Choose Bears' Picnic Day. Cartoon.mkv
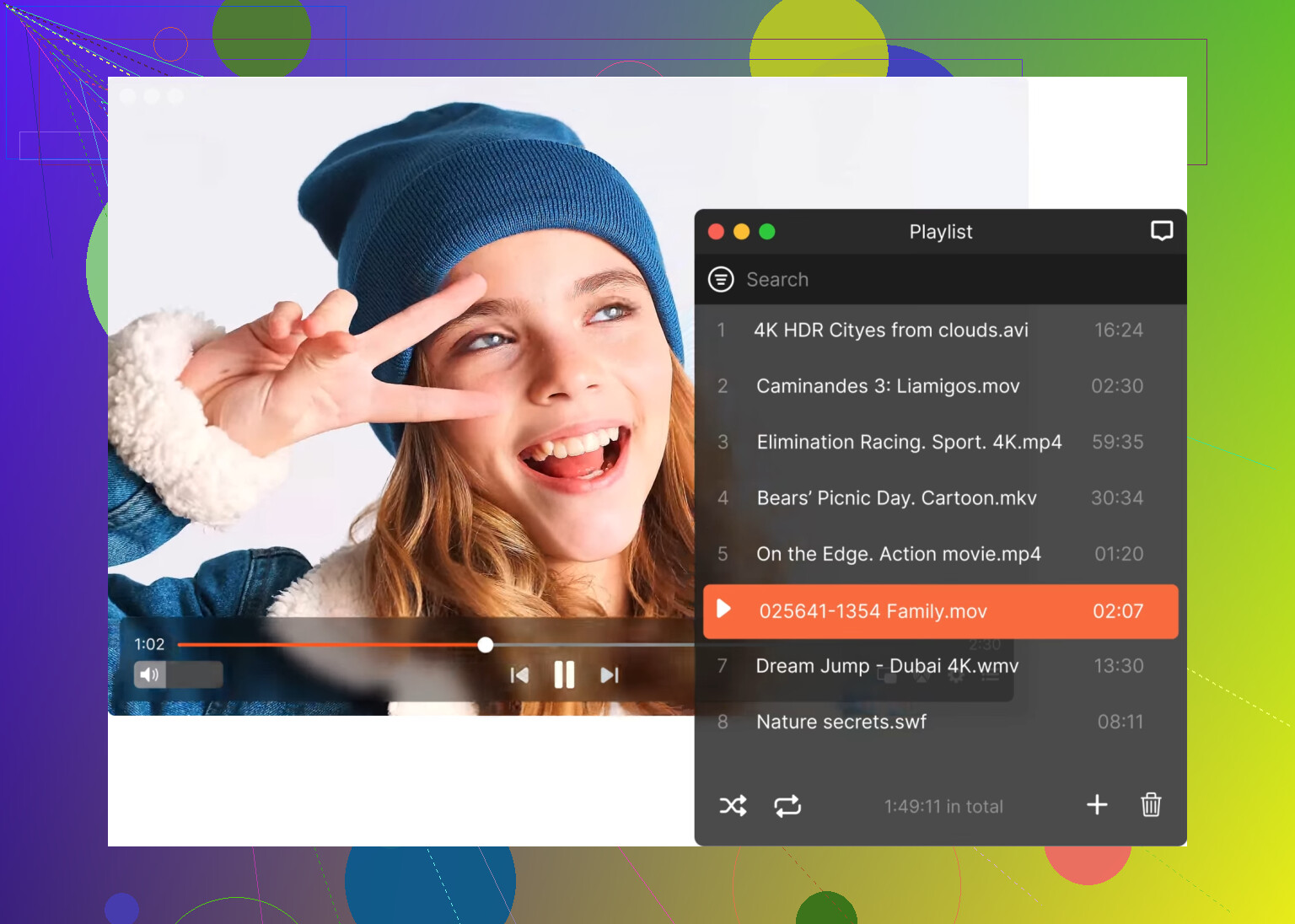This screenshot has width=1295, height=924. (940, 498)
